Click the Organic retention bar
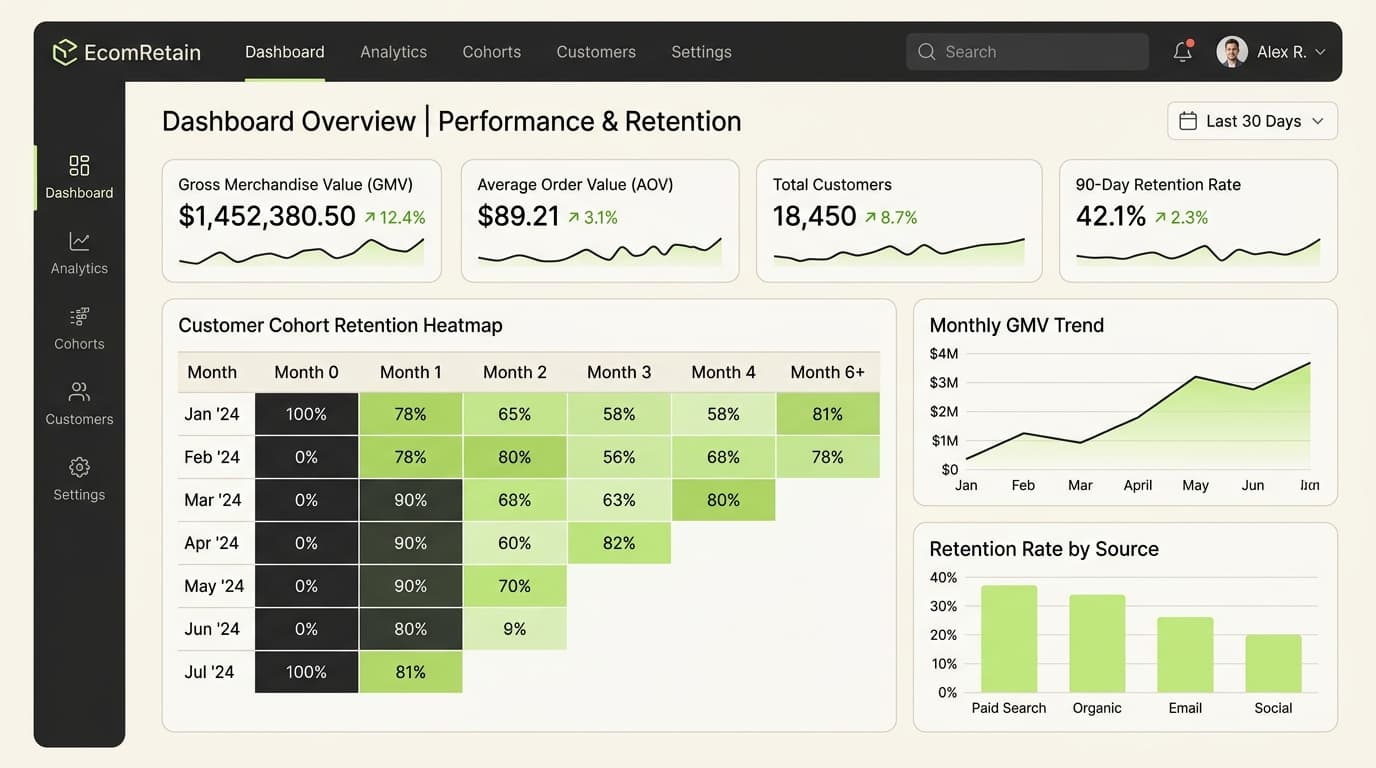This screenshot has height=768, width=1376. [x=1097, y=644]
